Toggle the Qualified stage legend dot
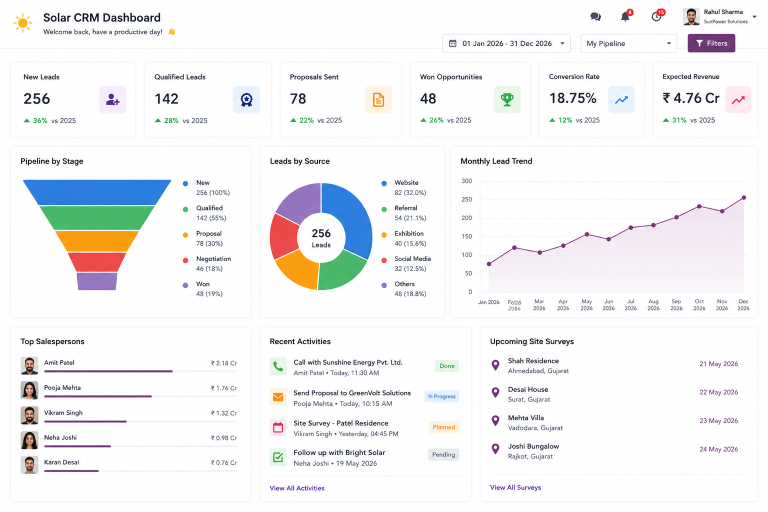Viewport: 768px width, 512px height. [185, 209]
